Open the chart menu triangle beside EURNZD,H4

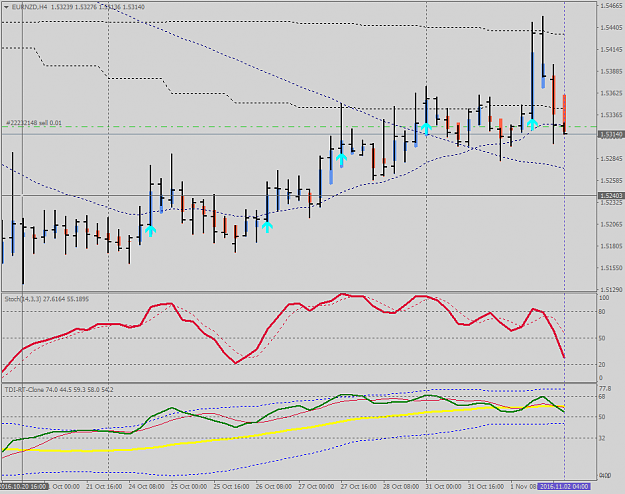[x=6, y=7]
